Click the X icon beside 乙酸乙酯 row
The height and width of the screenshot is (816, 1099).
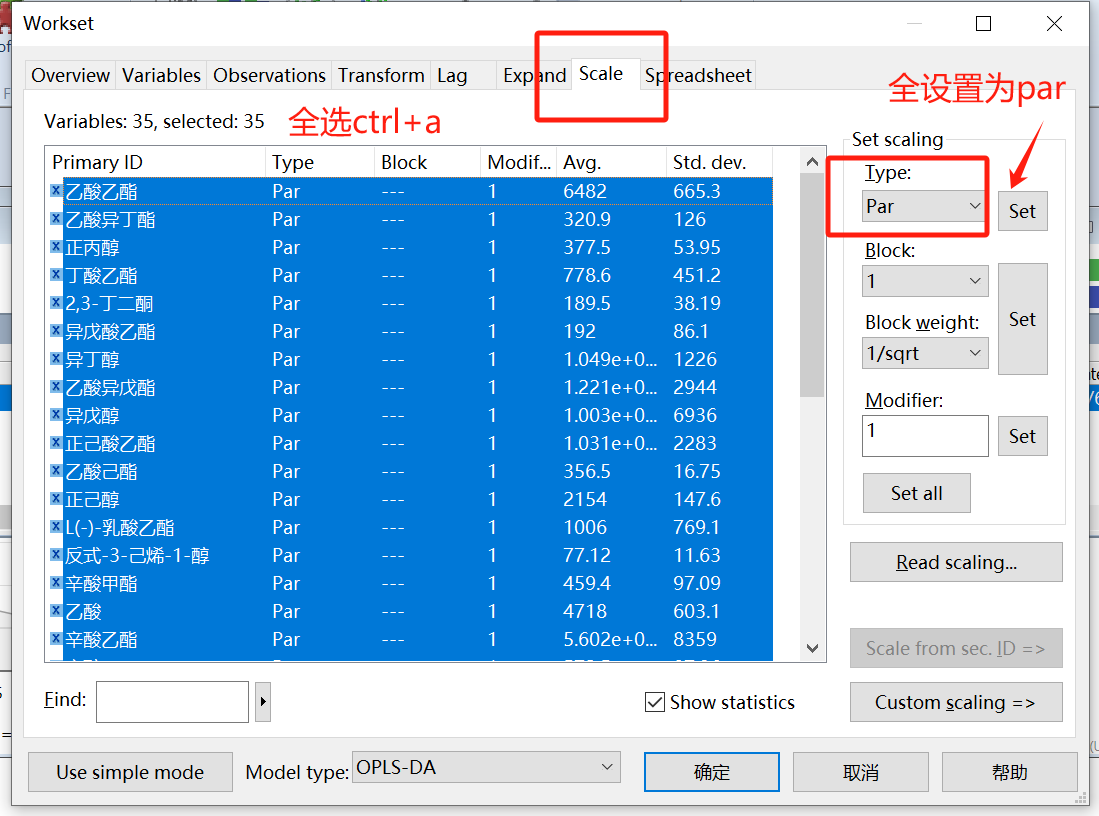tap(56, 191)
